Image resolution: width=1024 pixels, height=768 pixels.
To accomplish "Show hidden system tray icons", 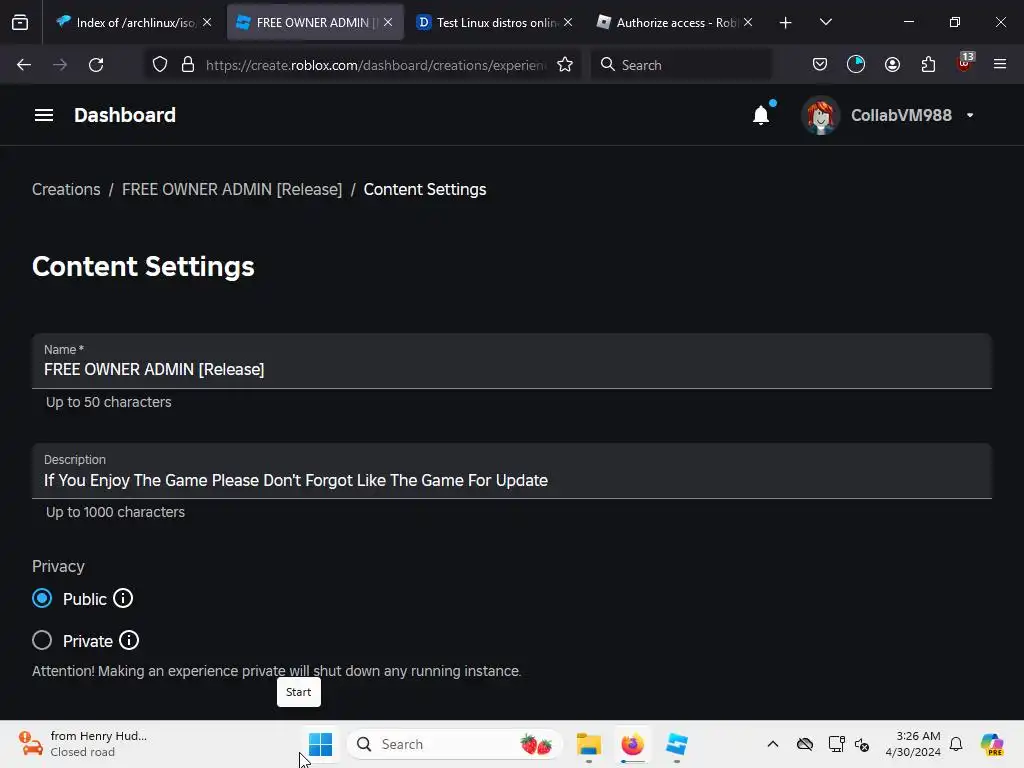I will [773, 744].
